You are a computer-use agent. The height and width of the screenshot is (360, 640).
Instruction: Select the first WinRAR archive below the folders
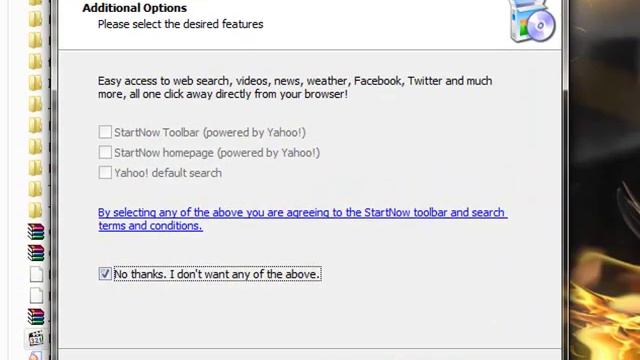[36, 231]
